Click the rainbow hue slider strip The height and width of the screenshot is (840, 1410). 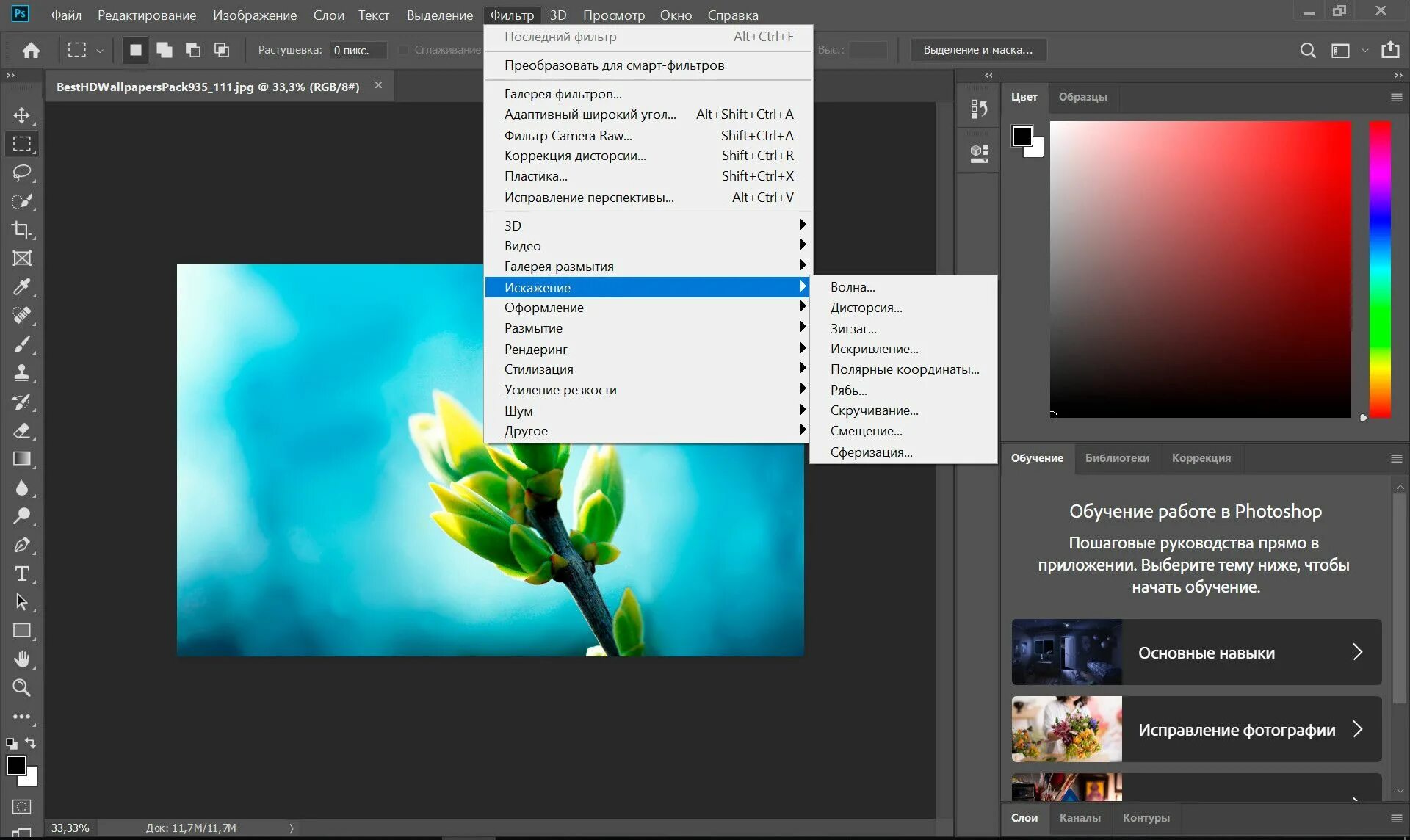(x=1380, y=269)
